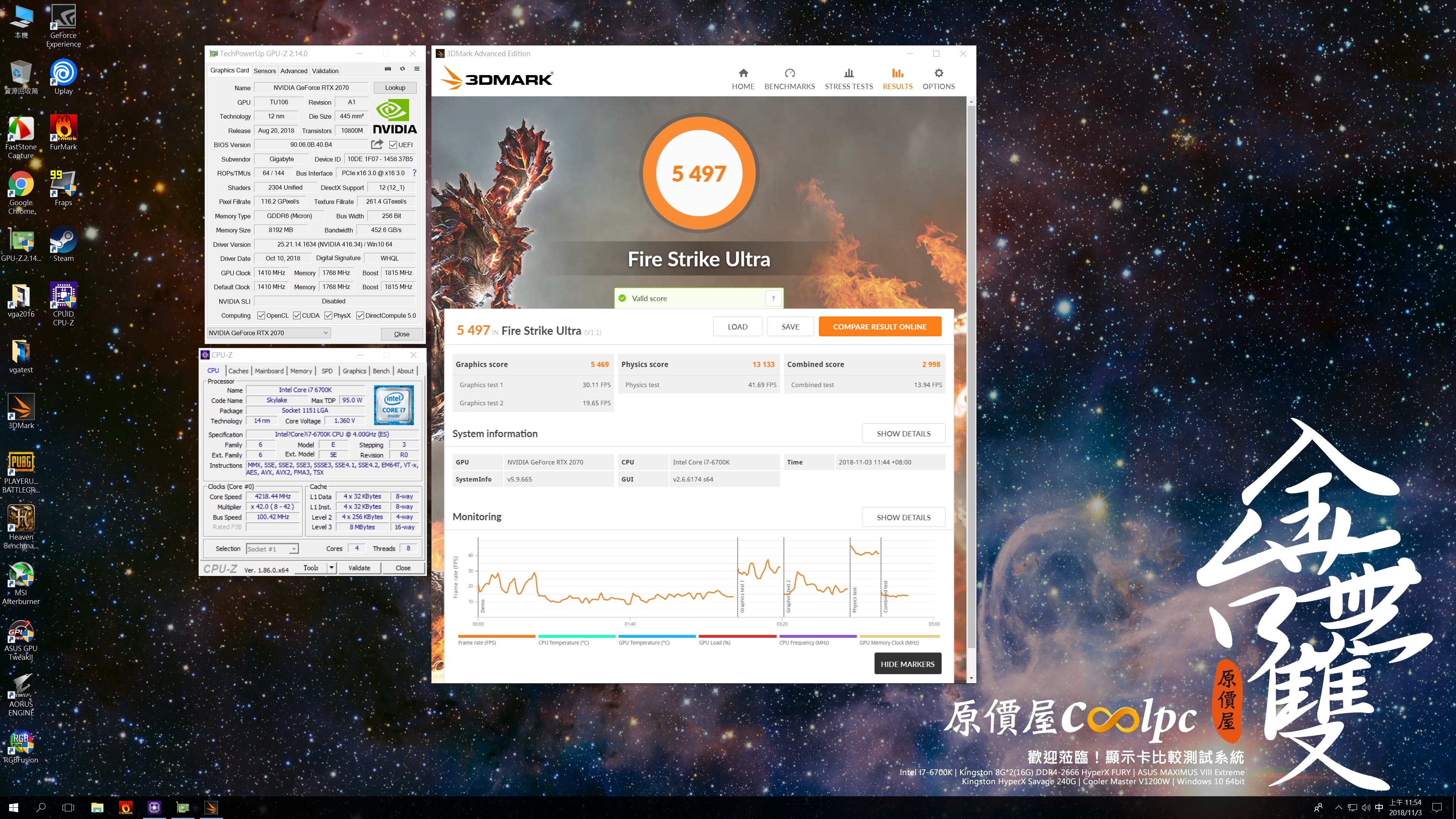Screen dimensions: 1456x819
Task: Show hidden system tray icons chevron
Action: (1338, 808)
